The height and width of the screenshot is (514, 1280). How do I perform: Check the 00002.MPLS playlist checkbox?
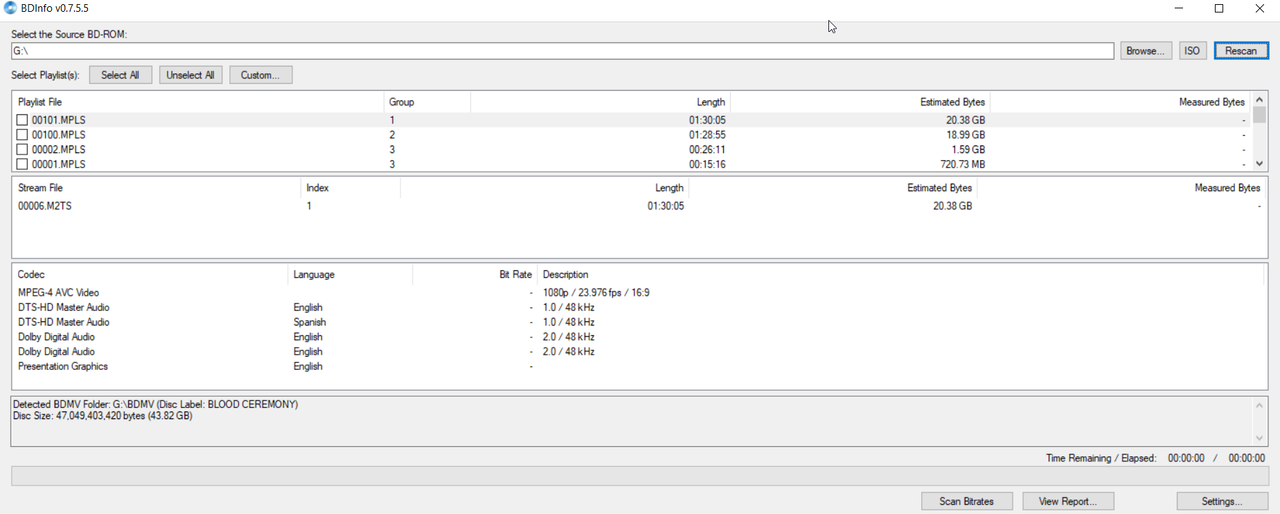pyautogui.click(x=22, y=149)
